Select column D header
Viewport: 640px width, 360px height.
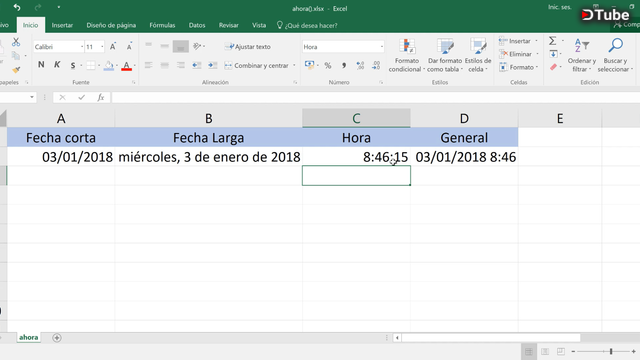[464, 118]
